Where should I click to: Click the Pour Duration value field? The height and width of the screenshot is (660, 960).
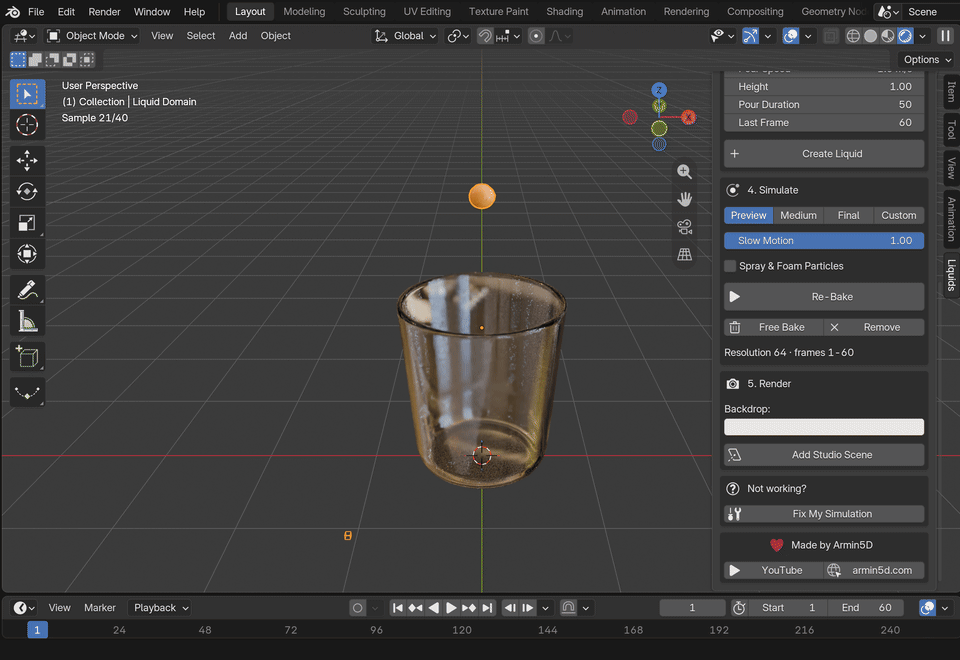click(x=824, y=105)
